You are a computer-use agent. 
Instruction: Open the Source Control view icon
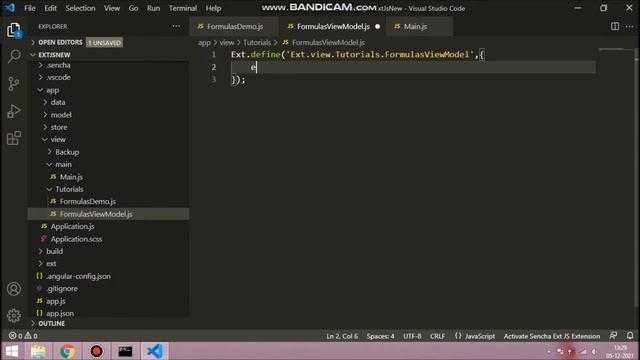(x=13, y=84)
